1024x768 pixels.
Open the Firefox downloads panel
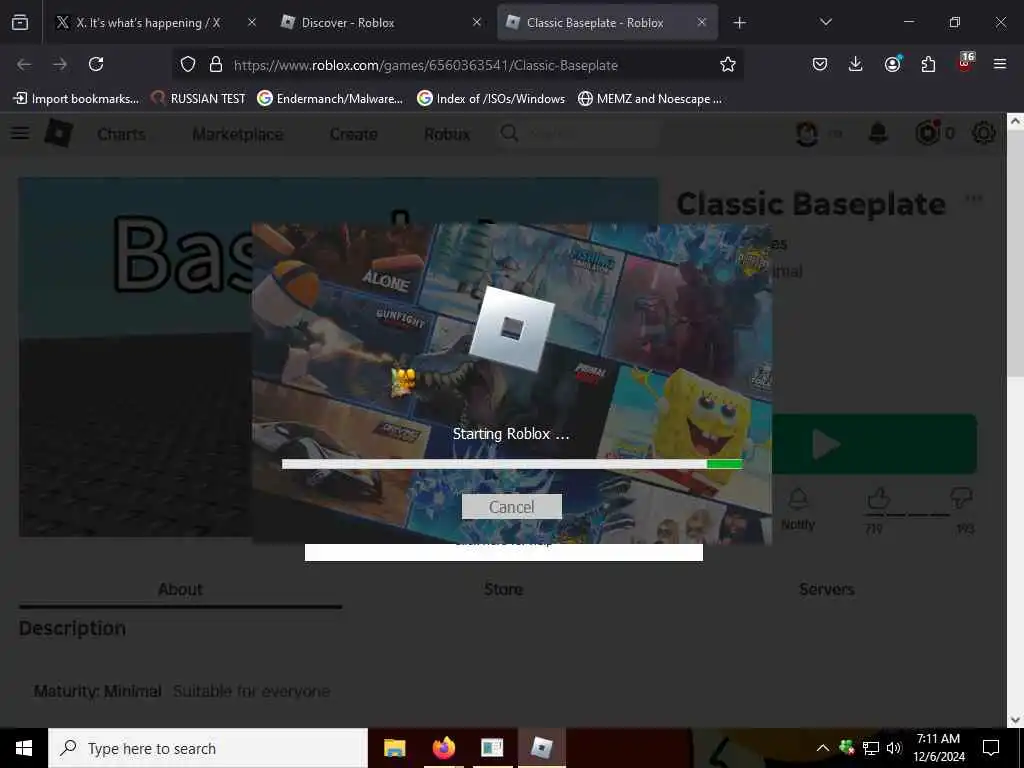856,64
